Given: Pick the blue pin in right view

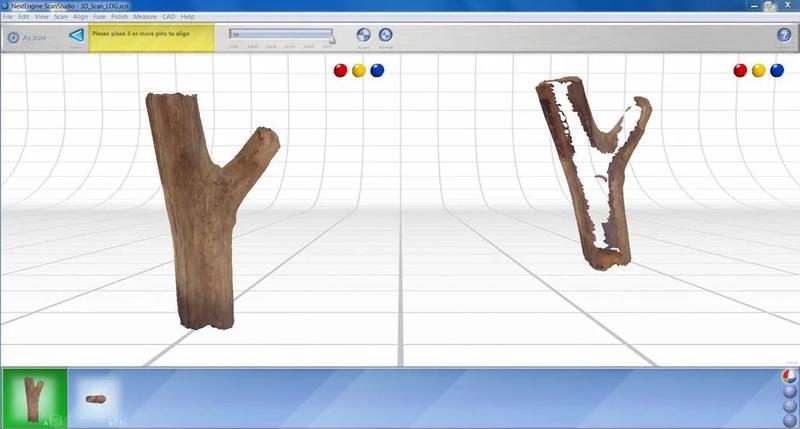Looking at the screenshot, I should pos(777,70).
